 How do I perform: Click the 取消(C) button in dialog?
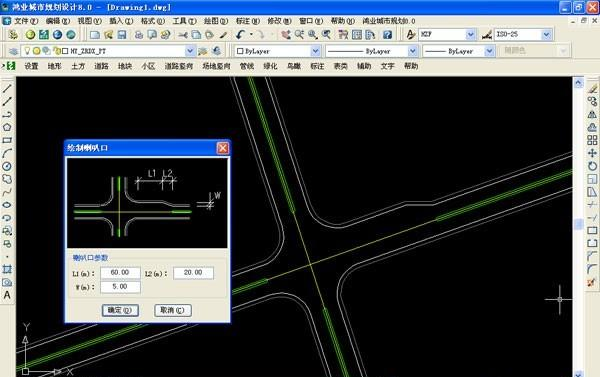tap(173, 310)
